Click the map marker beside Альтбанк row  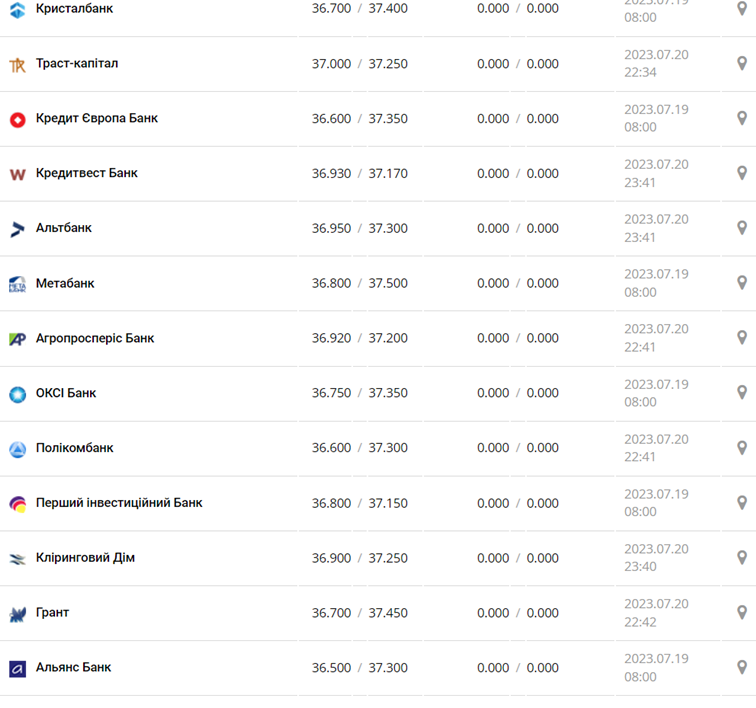pyautogui.click(x=742, y=228)
